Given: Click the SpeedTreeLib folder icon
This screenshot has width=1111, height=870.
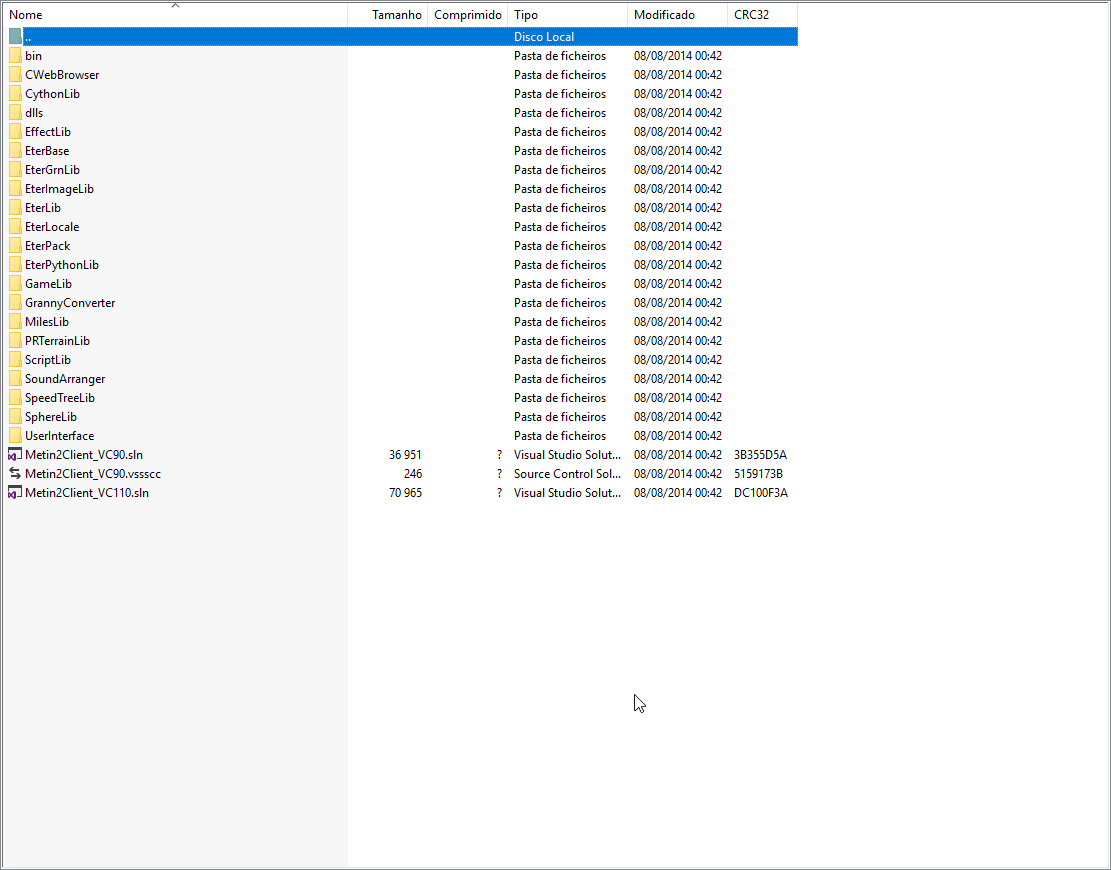Looking at the screenshot, I should 15,398.
